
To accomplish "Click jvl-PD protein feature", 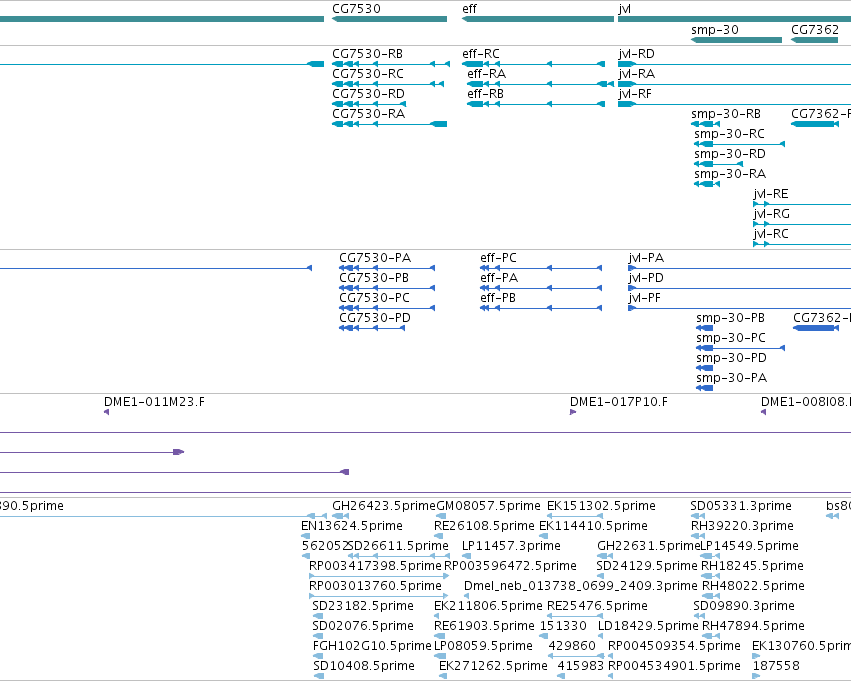I will tap(739, 288).
